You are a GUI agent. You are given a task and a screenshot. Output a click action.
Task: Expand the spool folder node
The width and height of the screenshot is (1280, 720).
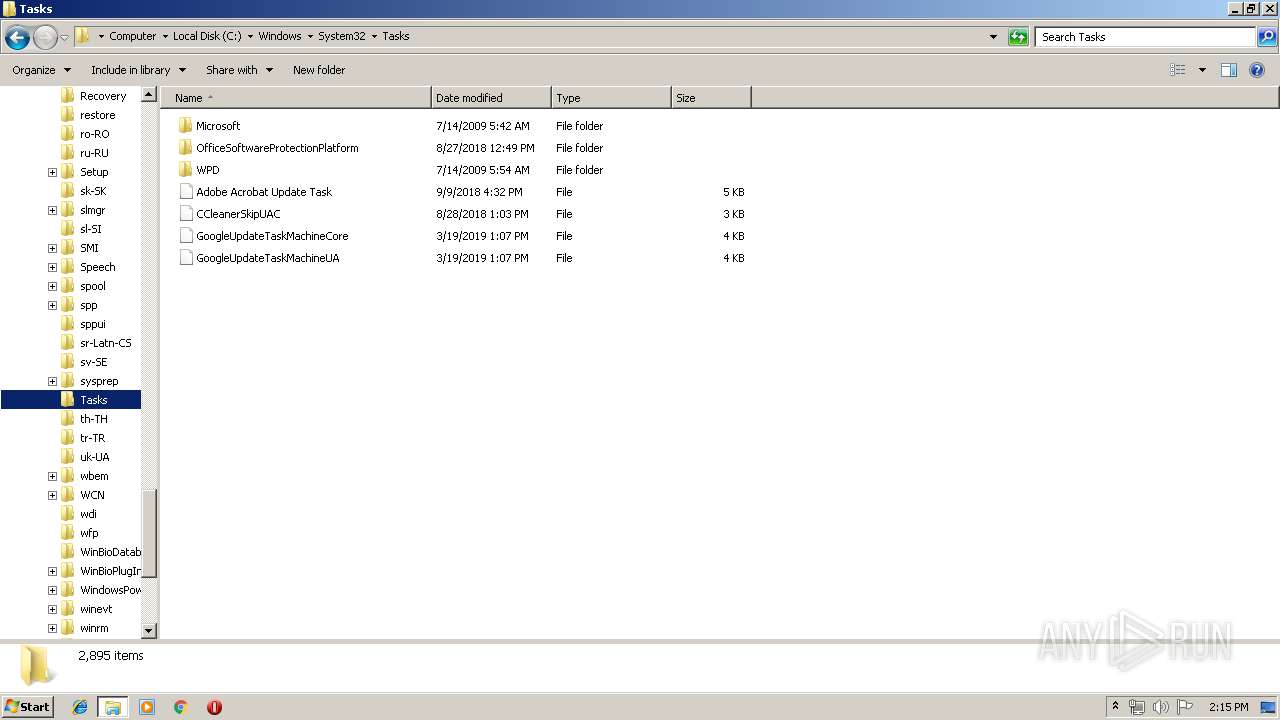(x=52, y=286)
